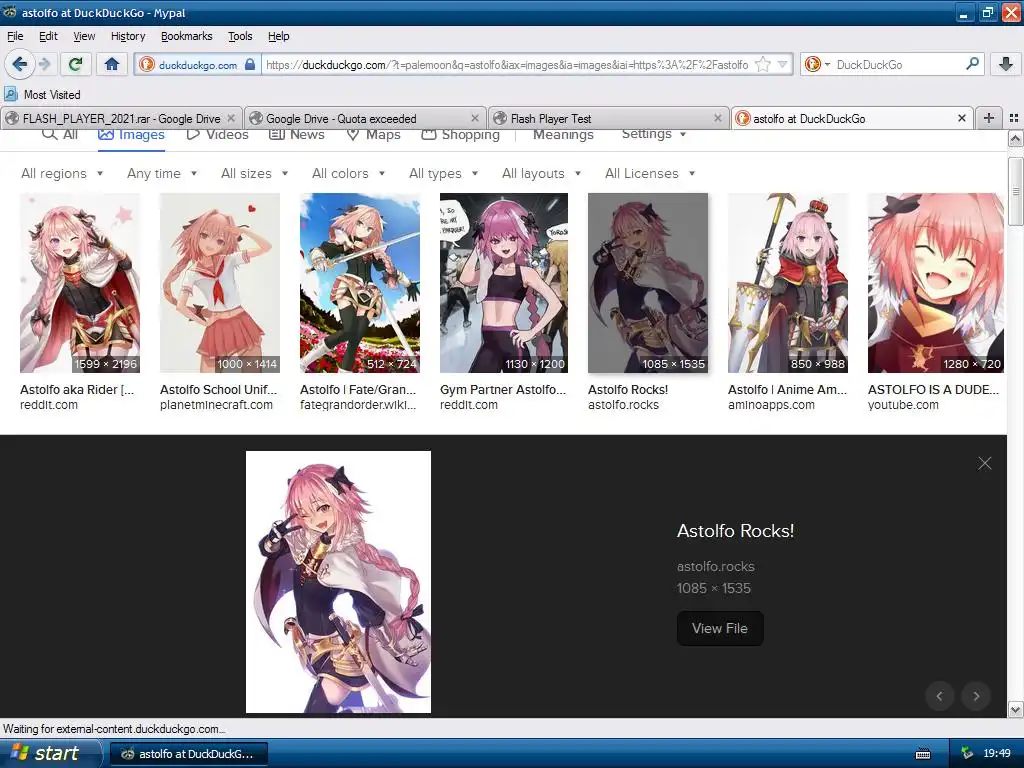1024x768 pixels.
Task: Open the large preview image
Action: (x=338, y=581)
